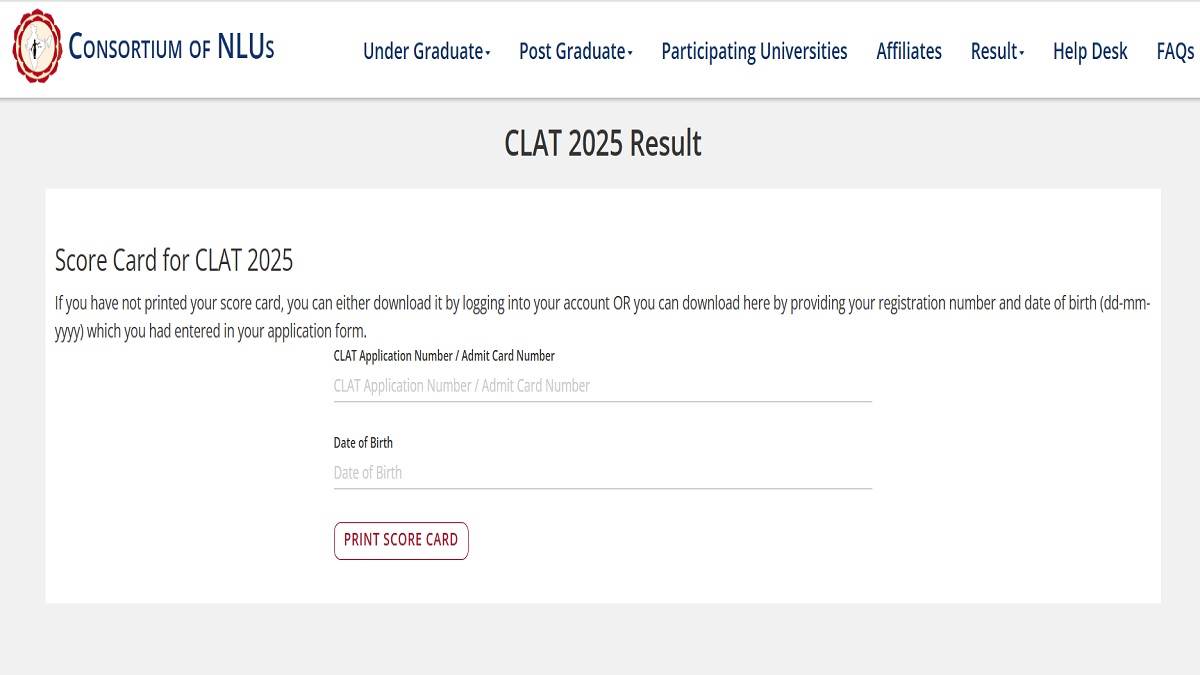The image size is (1200, 675).
Task: Visit the Help Desk link
Action: [1090, 51]
